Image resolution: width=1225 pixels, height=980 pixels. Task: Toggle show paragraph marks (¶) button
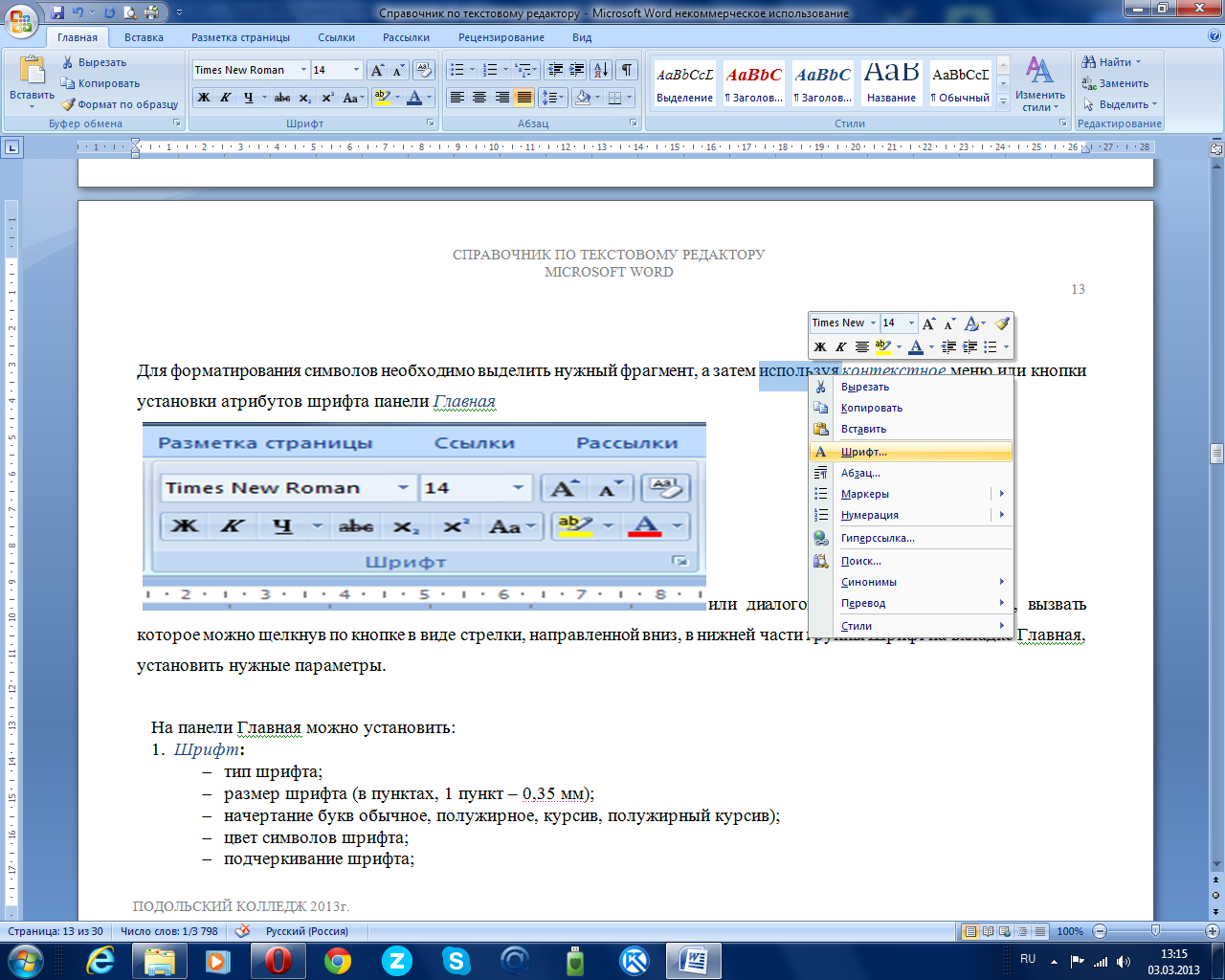pos(626,70)
